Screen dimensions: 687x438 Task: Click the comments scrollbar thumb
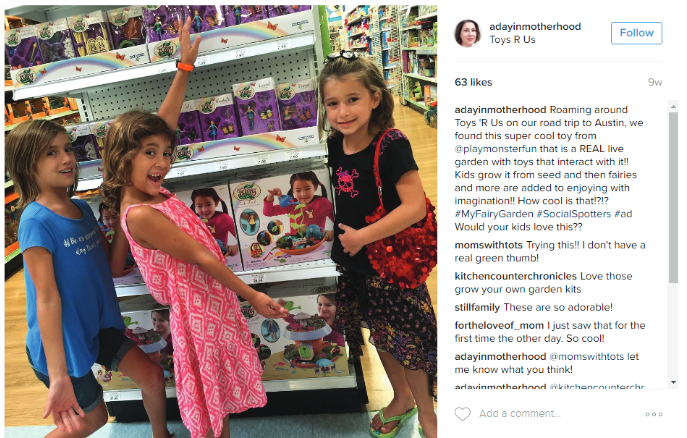click(673, 197)
